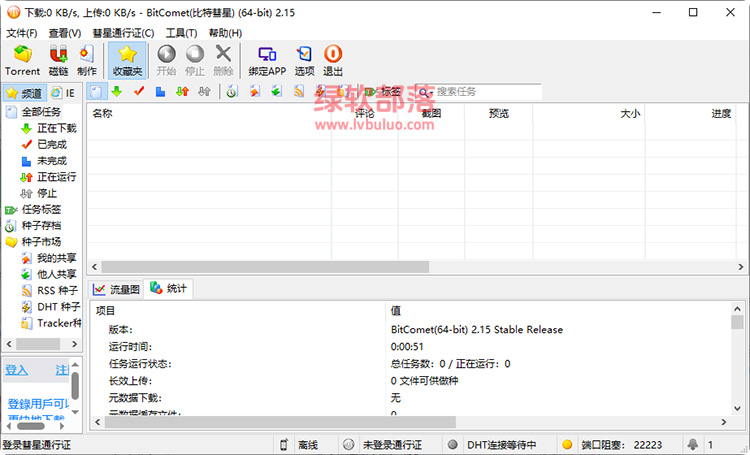Click DHT torrents lightning filter icon
This screenshot has height=455, width=750.
tap(320, 91)
